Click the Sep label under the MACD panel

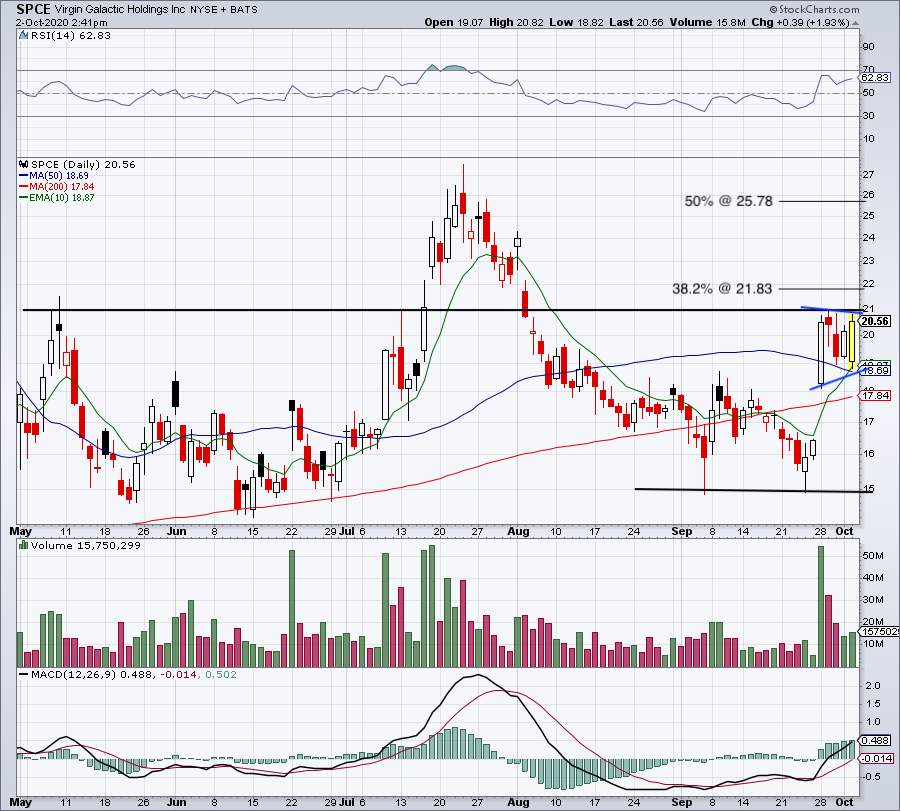click(682, 802)
